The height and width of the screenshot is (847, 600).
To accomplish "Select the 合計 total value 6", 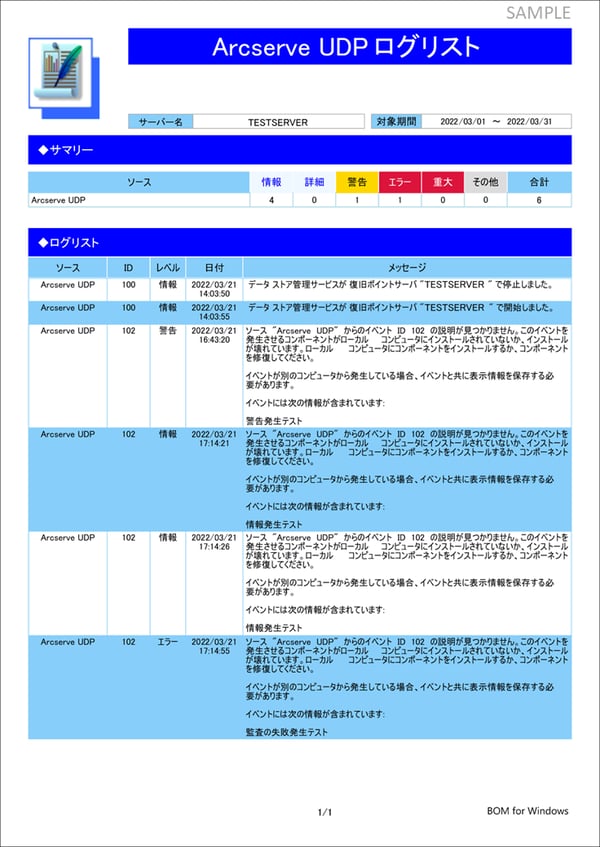I will pyautogui.click(x=539, y=200).
